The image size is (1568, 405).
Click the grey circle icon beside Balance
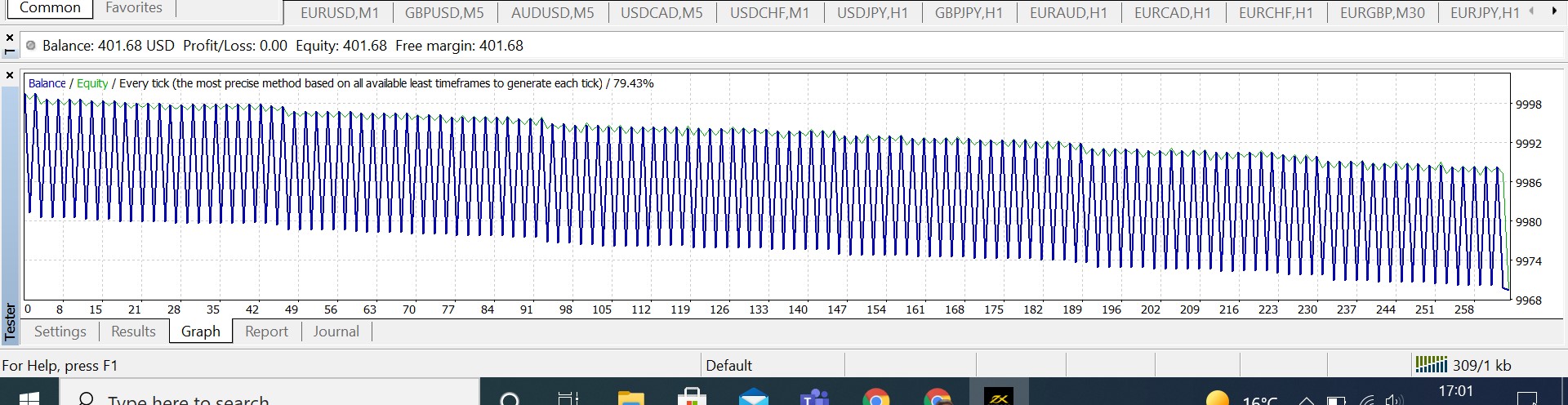pos(31,46)
